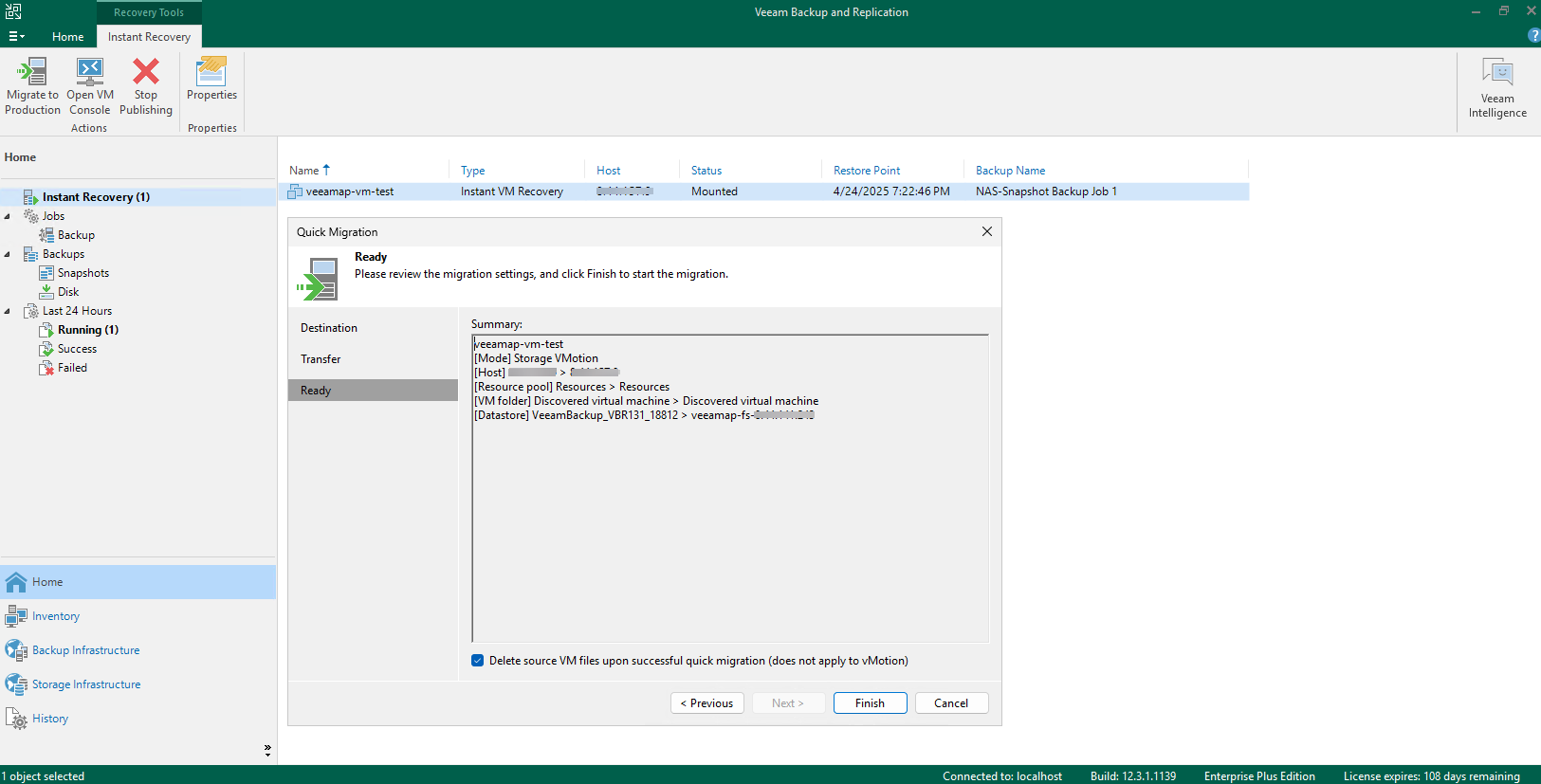Viewport: 1541px width, 784px height.
Task: Open Storage Infrastructure view
Action: tap(86, 684)
